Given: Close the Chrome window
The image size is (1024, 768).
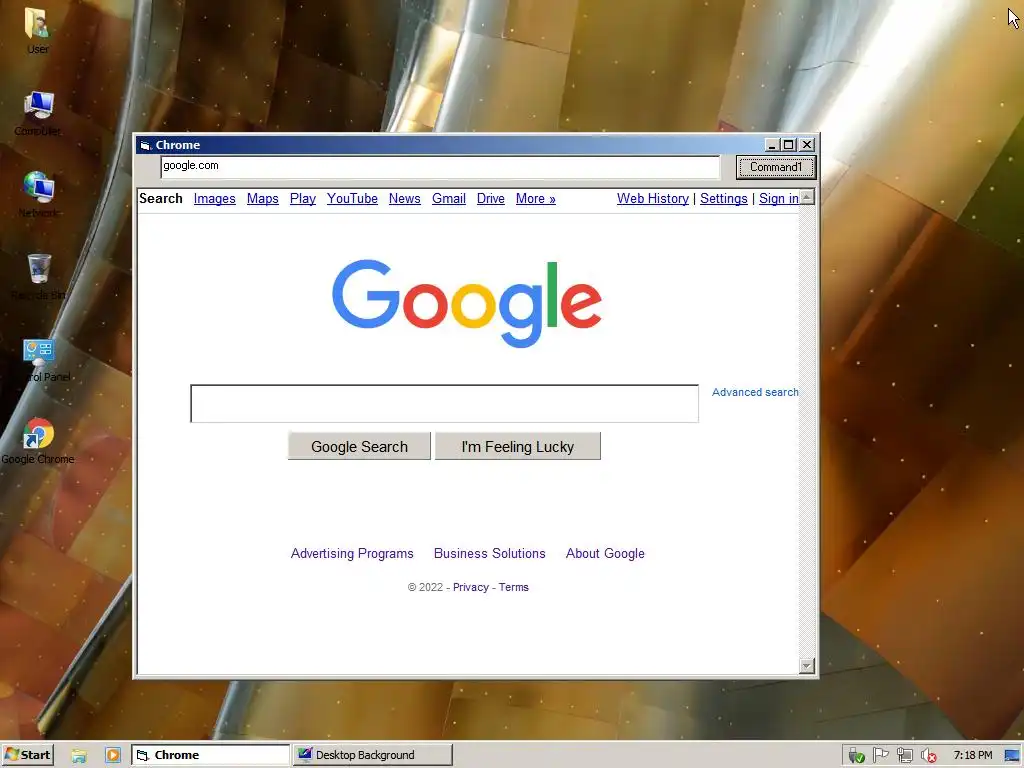Looking at the screenshot, I should coord(807,145).
